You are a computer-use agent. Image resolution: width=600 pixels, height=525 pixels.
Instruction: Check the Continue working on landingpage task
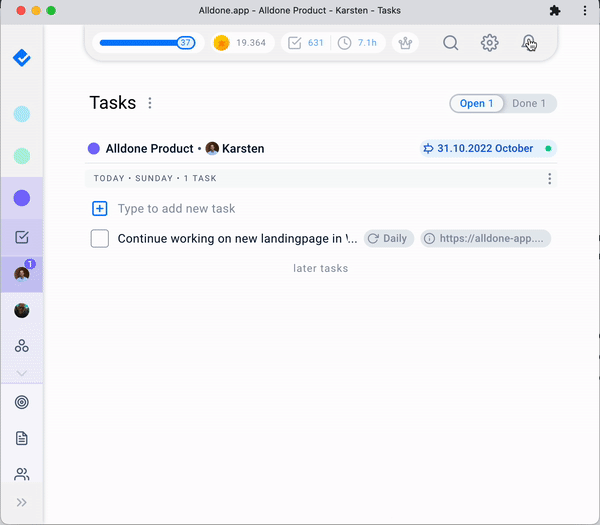(x=99, y=238)
